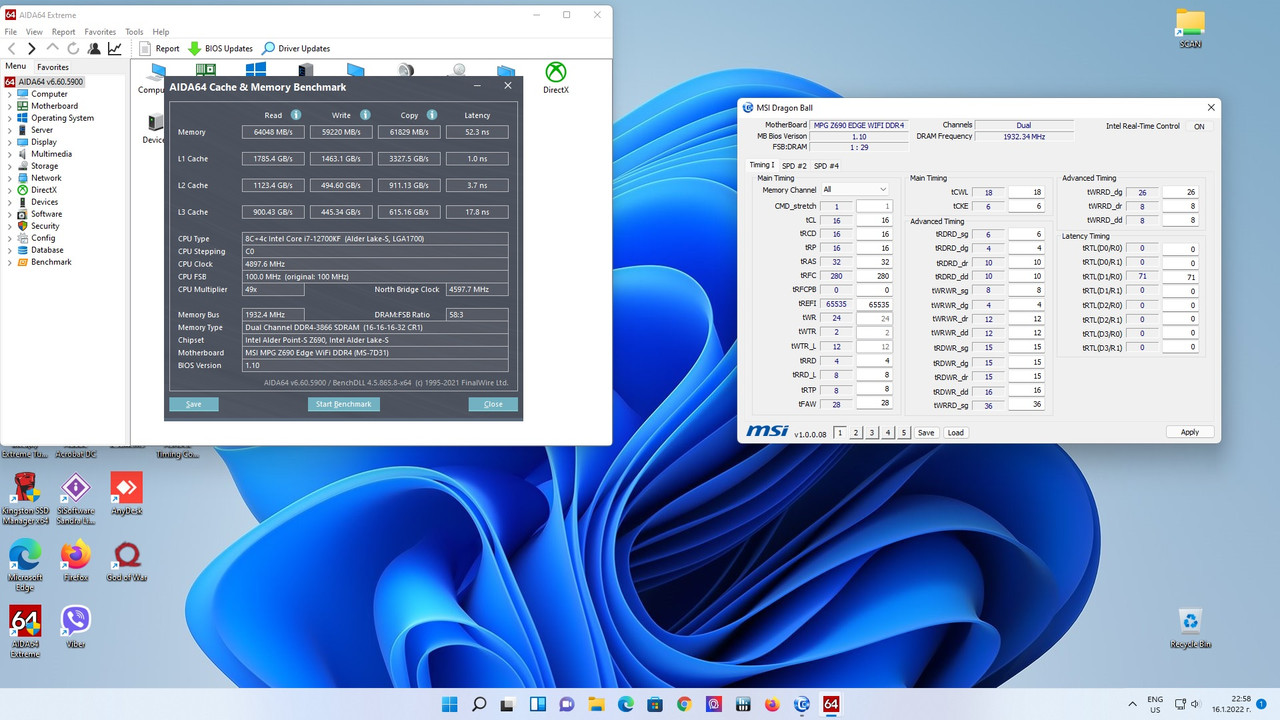Image resolution: width=1280 pixels, height=720 pixels.
Task: Open the File menu in AIDA64
Action: coord(11,32)
